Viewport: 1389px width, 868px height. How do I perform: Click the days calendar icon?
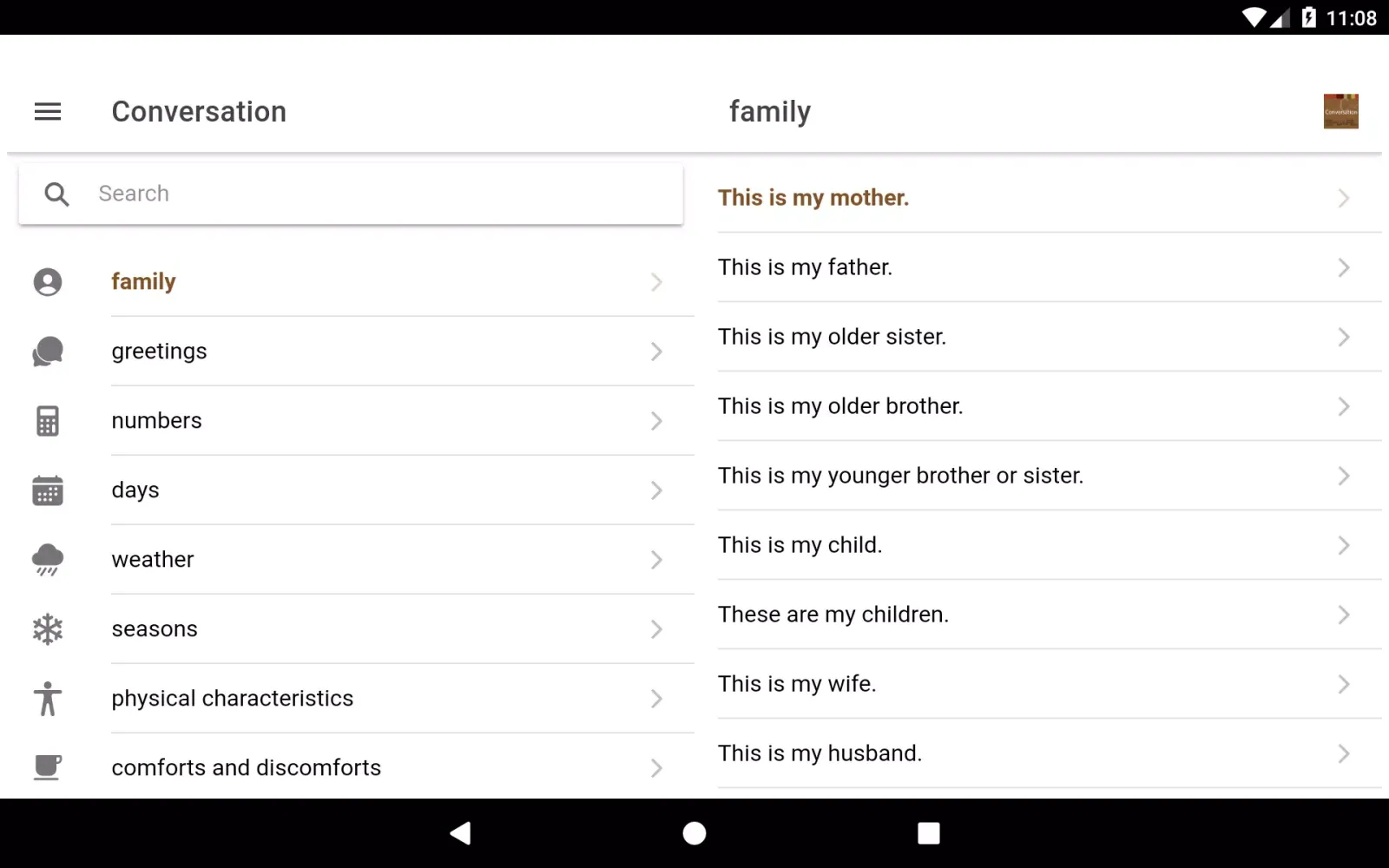point(48,490)
